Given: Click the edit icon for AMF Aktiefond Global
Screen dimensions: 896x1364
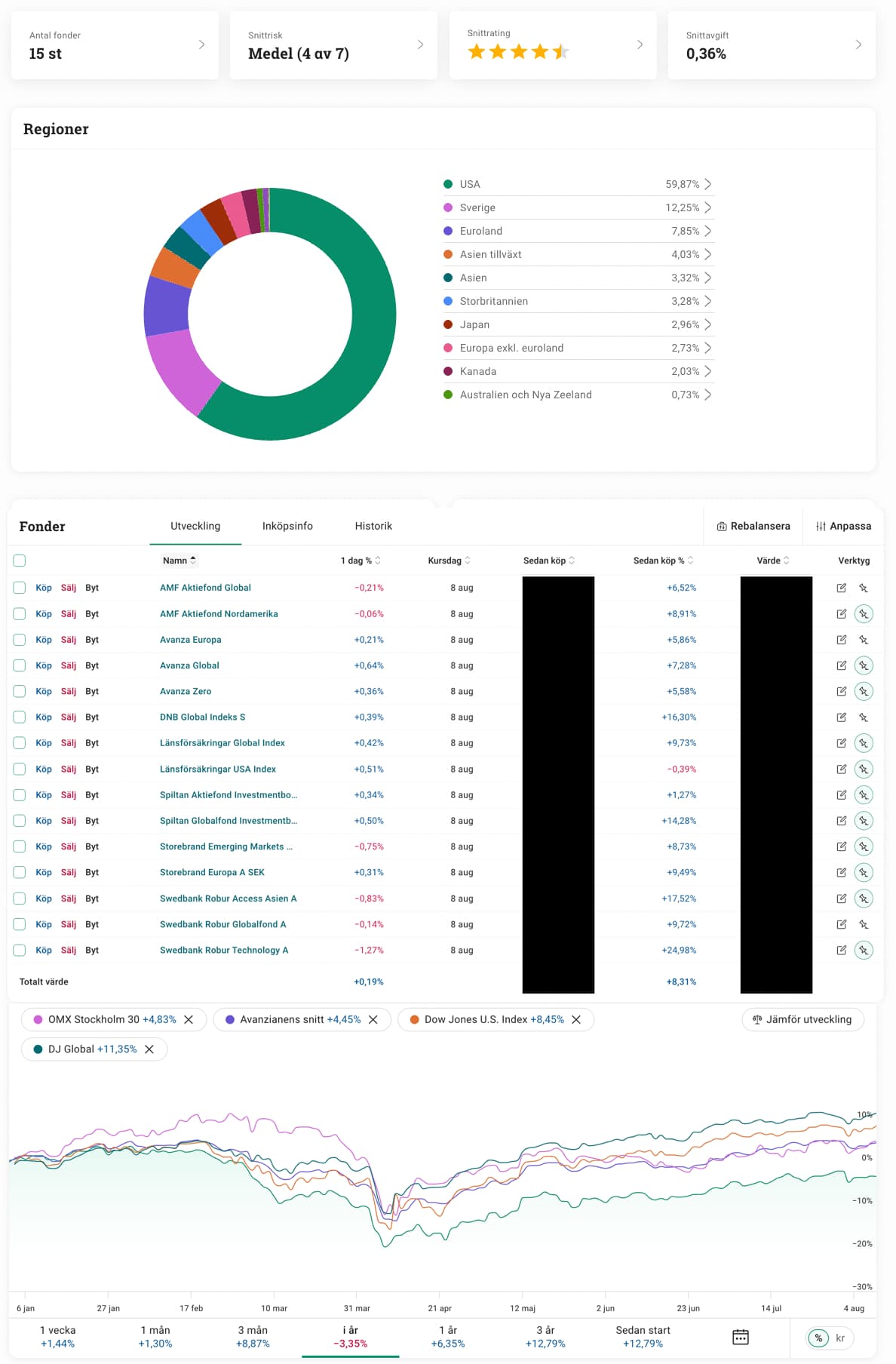Looking at the screenshot, I should click(841, 588).
